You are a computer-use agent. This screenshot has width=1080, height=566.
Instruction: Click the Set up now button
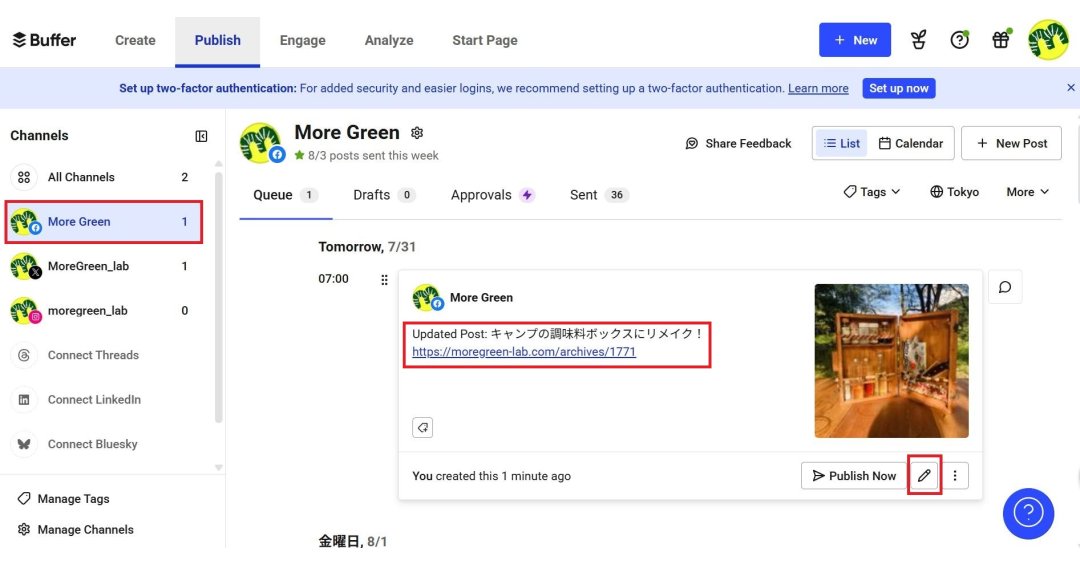[x=899, y=88]
